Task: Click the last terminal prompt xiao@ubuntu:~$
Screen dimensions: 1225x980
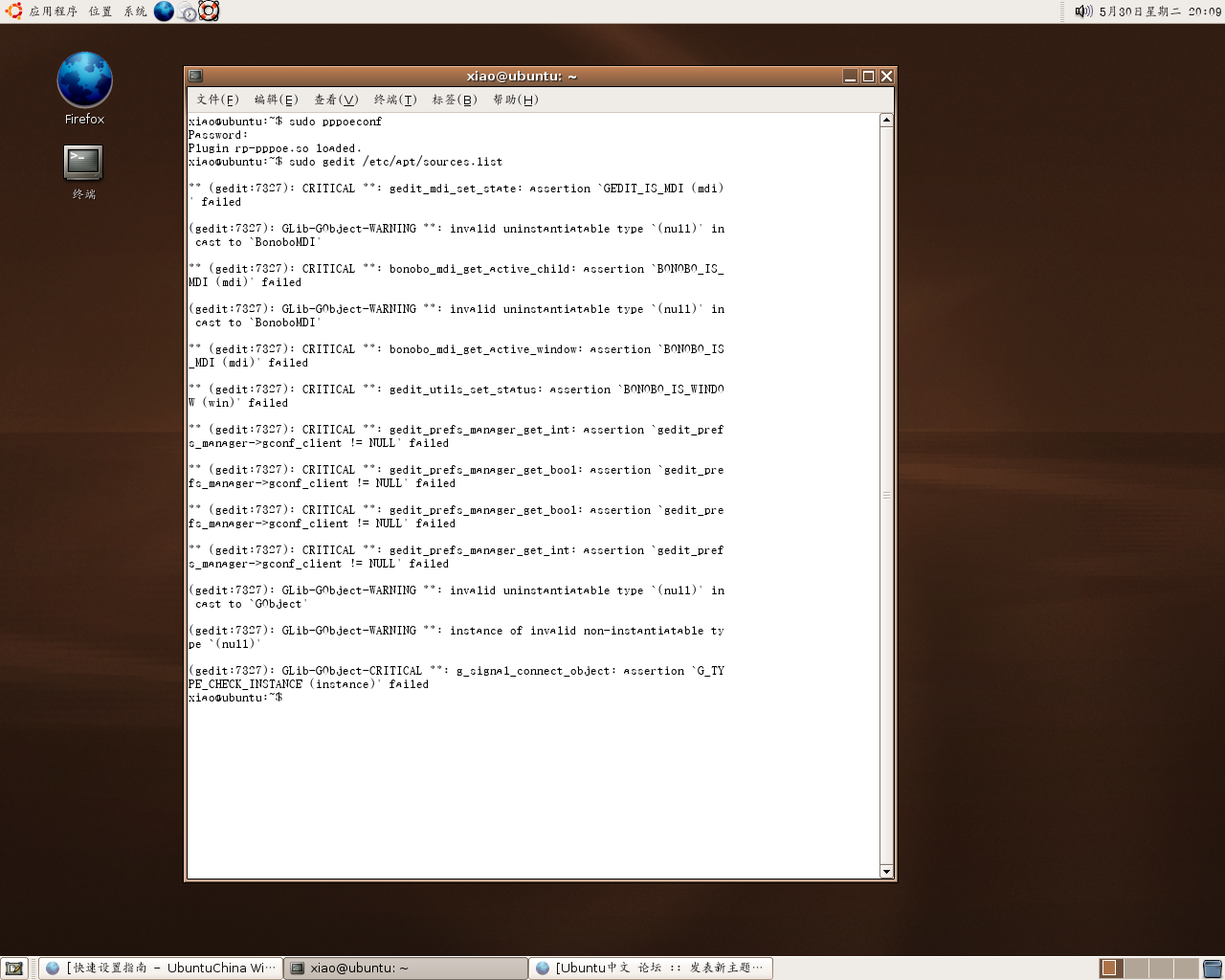Action: click(x=234, y=698)
